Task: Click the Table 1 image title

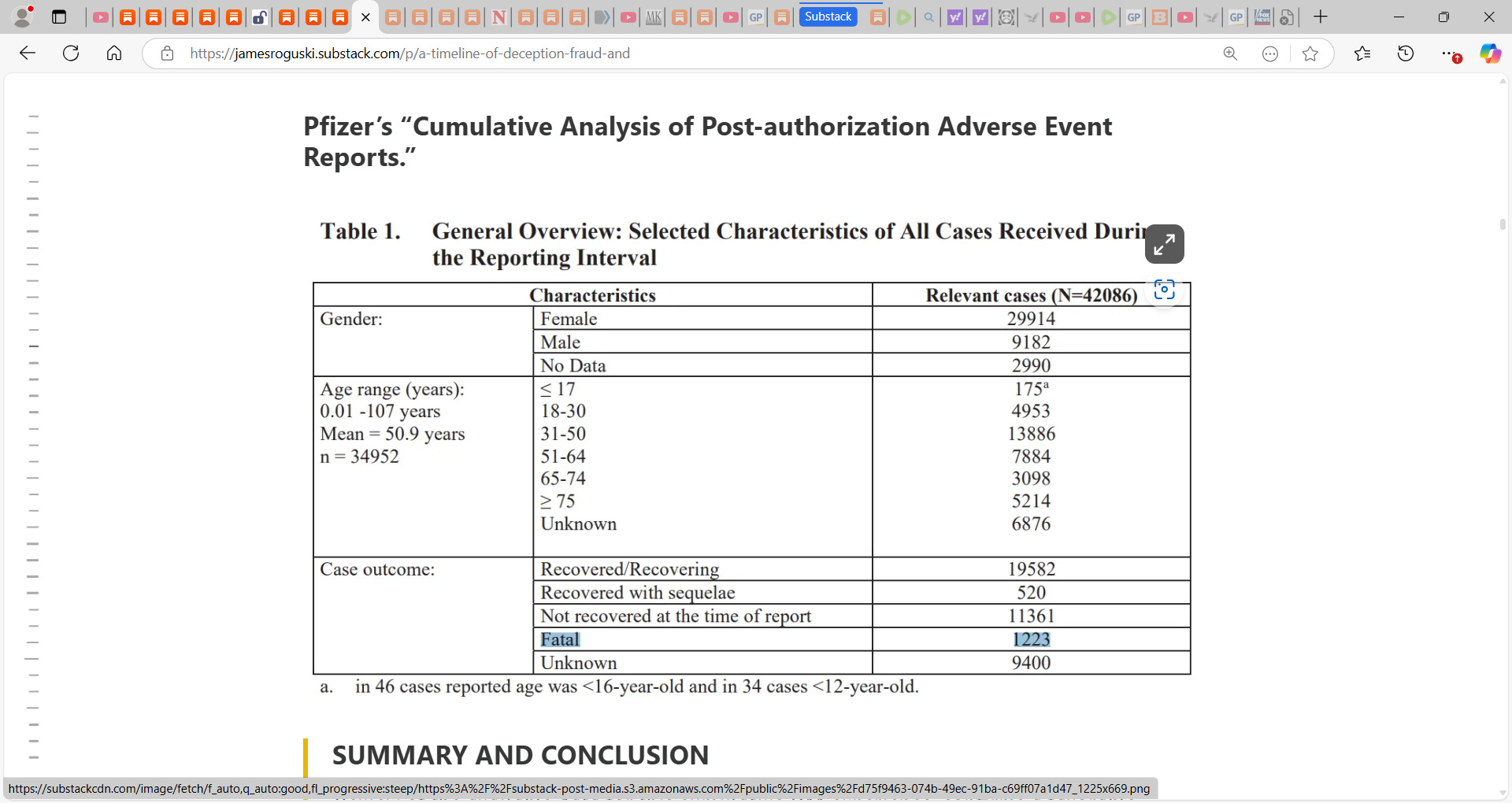Action: pos(732,244)
